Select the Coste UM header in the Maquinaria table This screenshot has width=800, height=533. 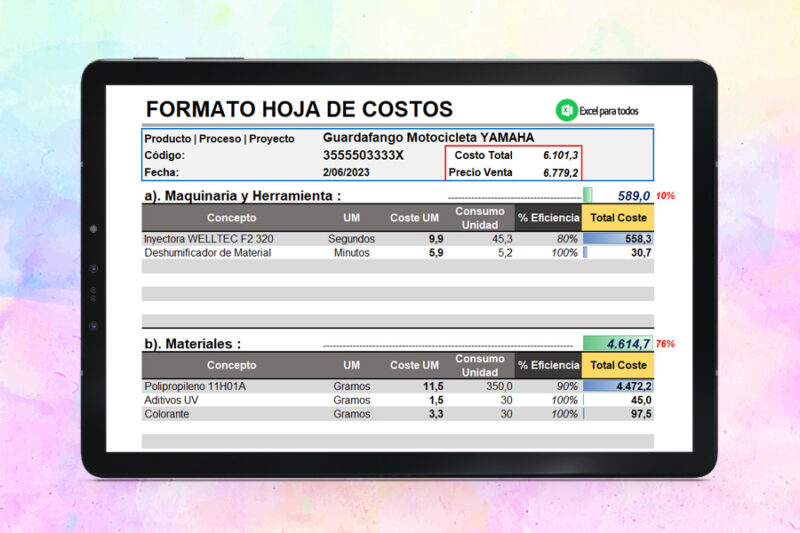point(414,218)
